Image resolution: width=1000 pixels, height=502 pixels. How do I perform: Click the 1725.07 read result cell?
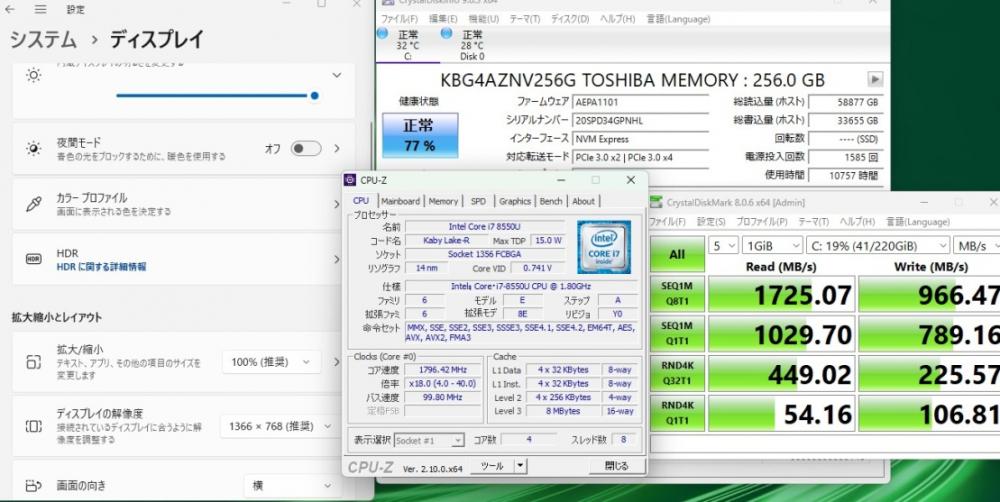click(x=781, y=295)
